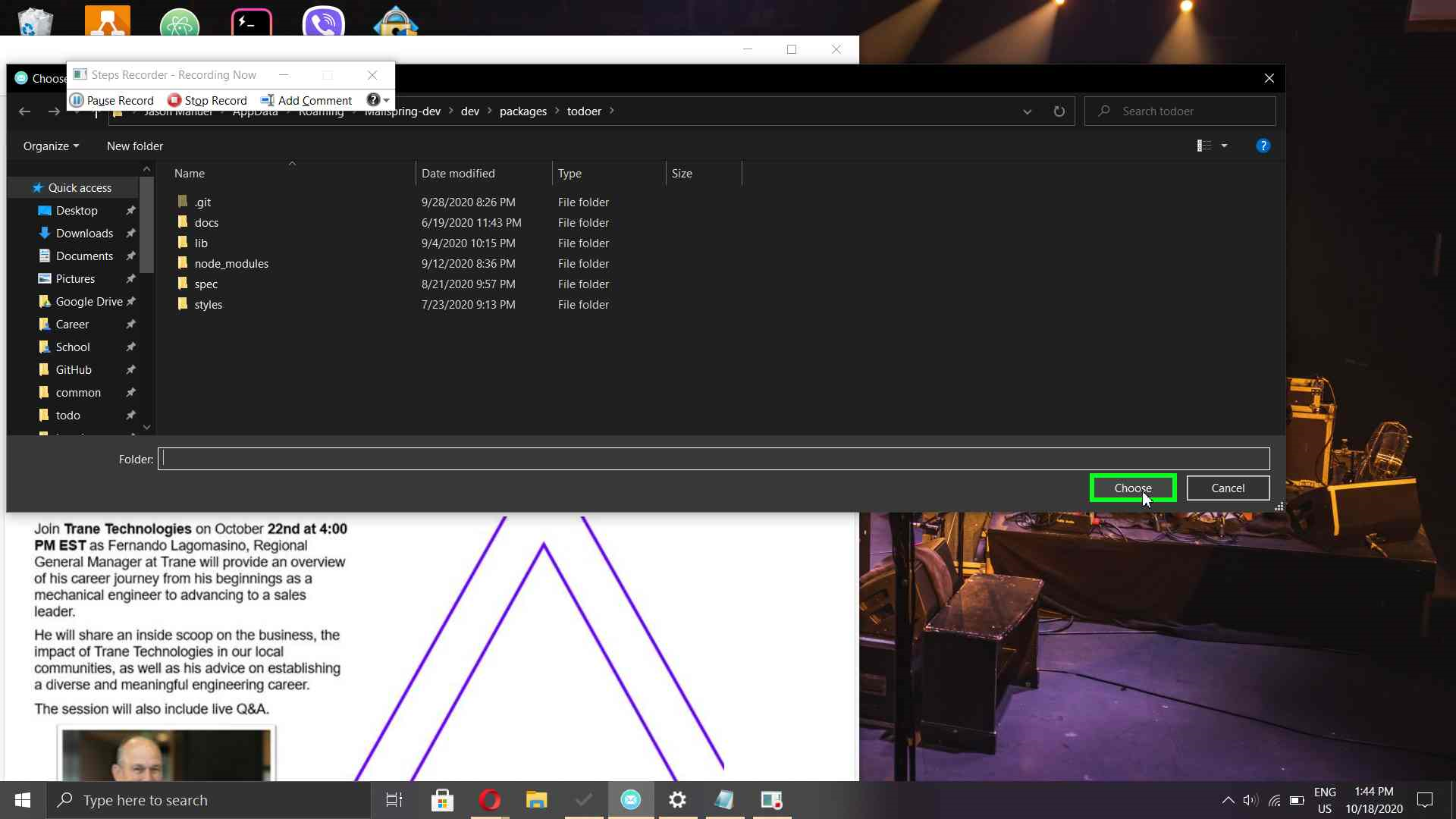Select Downloads in Quick access sidebar
The width and height of the screenshot is (1456, 819).
point(84,234)
